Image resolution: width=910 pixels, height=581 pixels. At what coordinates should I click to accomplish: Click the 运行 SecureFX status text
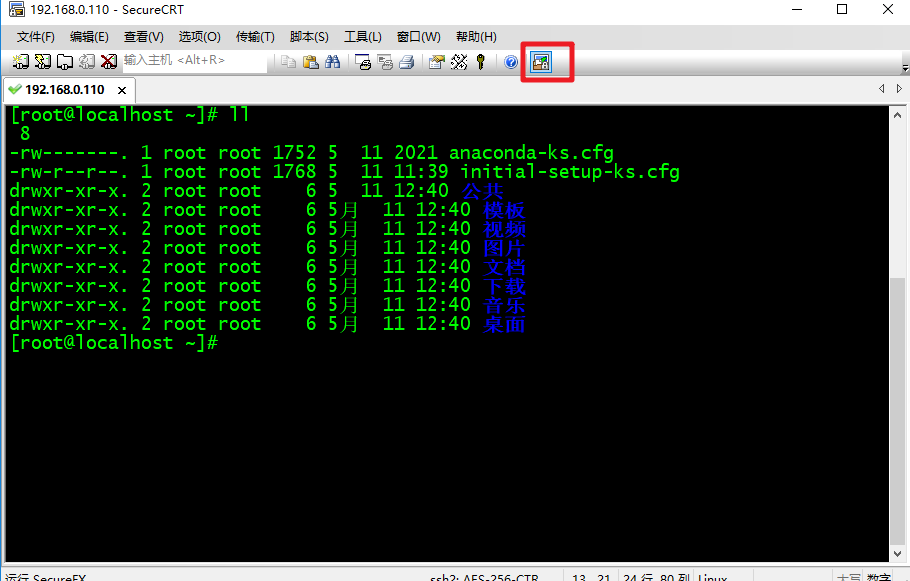click(46, 577)
